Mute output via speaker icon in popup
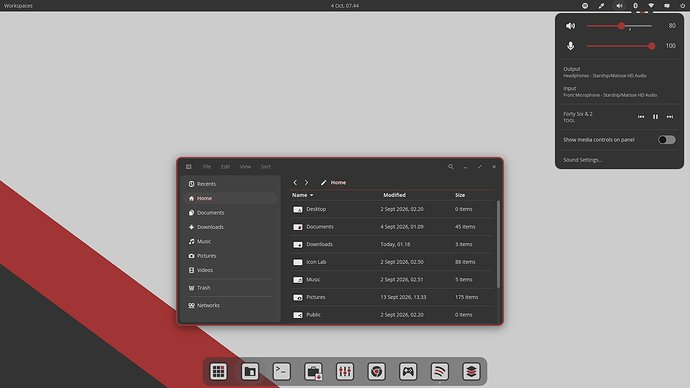The height and width of the screenshot is (388, 690). (570, 26)
